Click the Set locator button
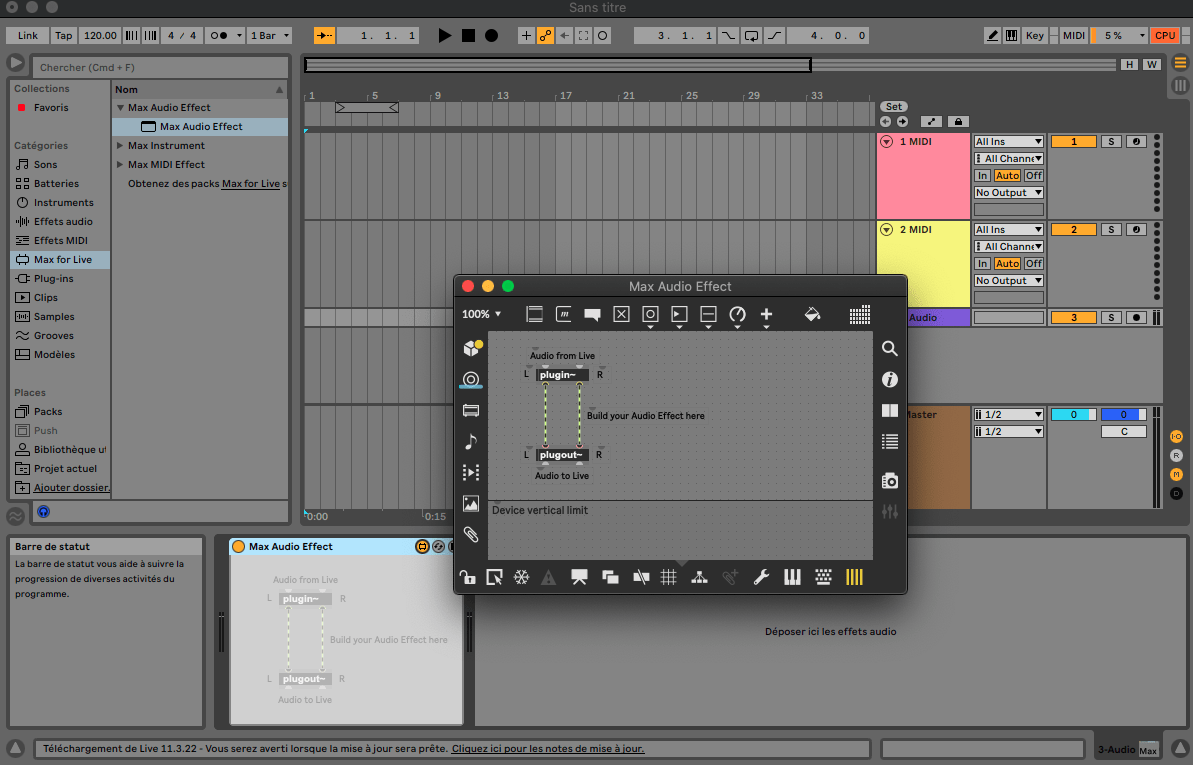This screenshot has height=765, width=1193. (894, 107)
